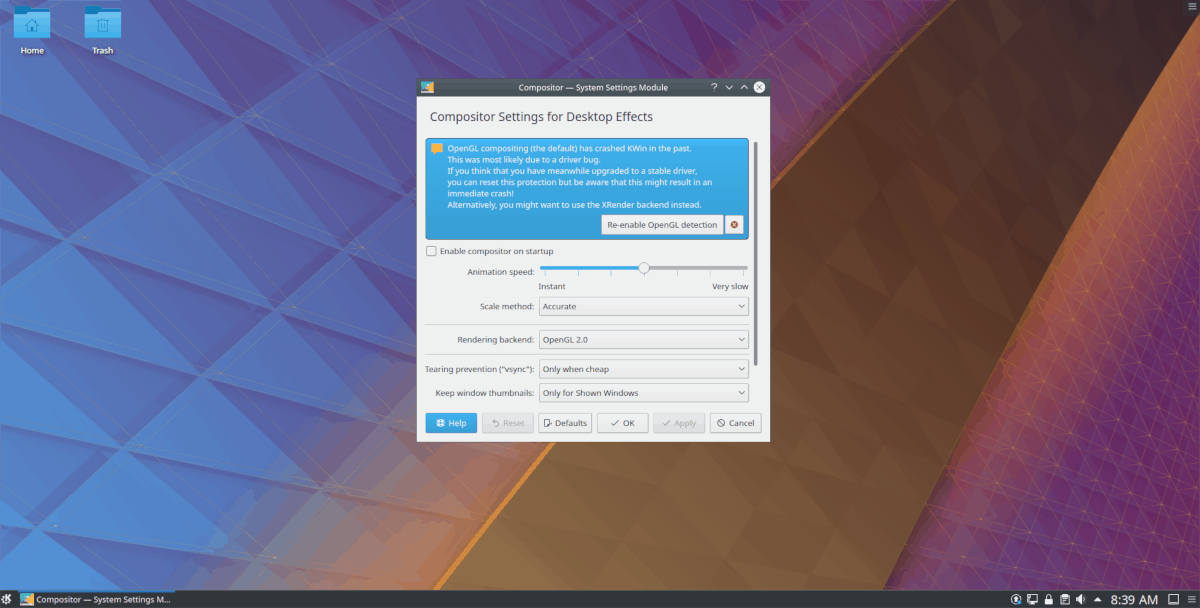
Task: Expand the hidden system tray icons arrow
Action: point(1097,600)
